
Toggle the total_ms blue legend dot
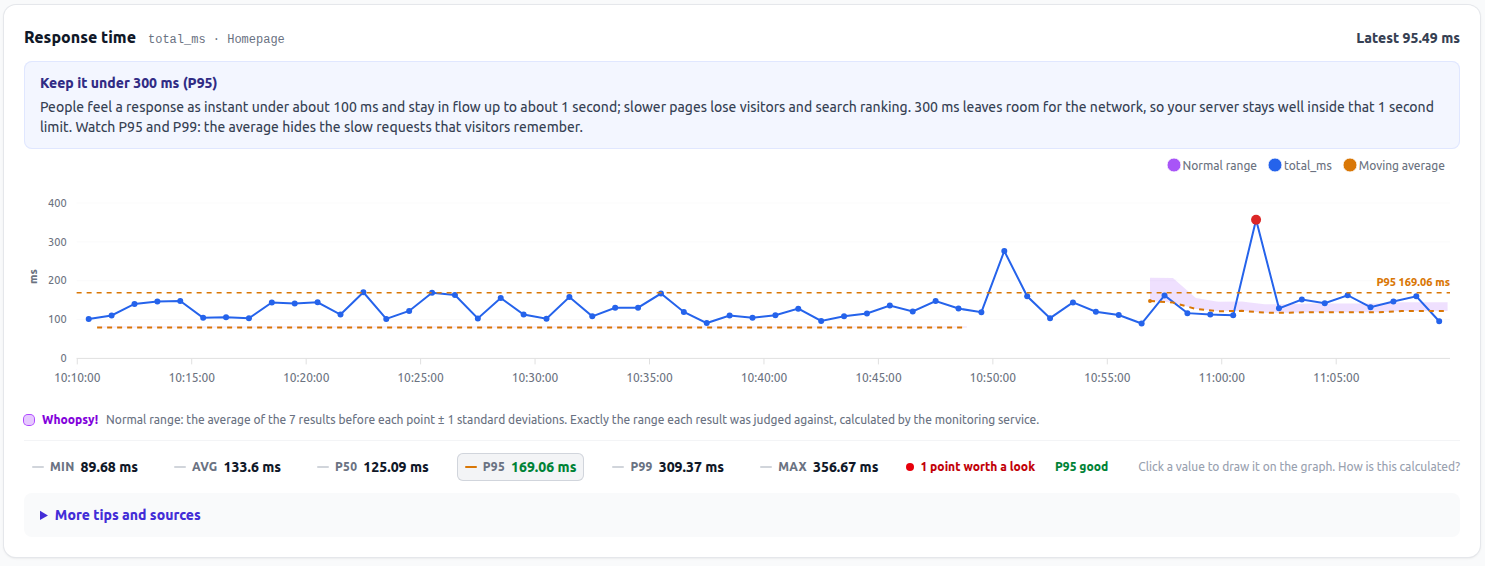tap(1275, 166)
